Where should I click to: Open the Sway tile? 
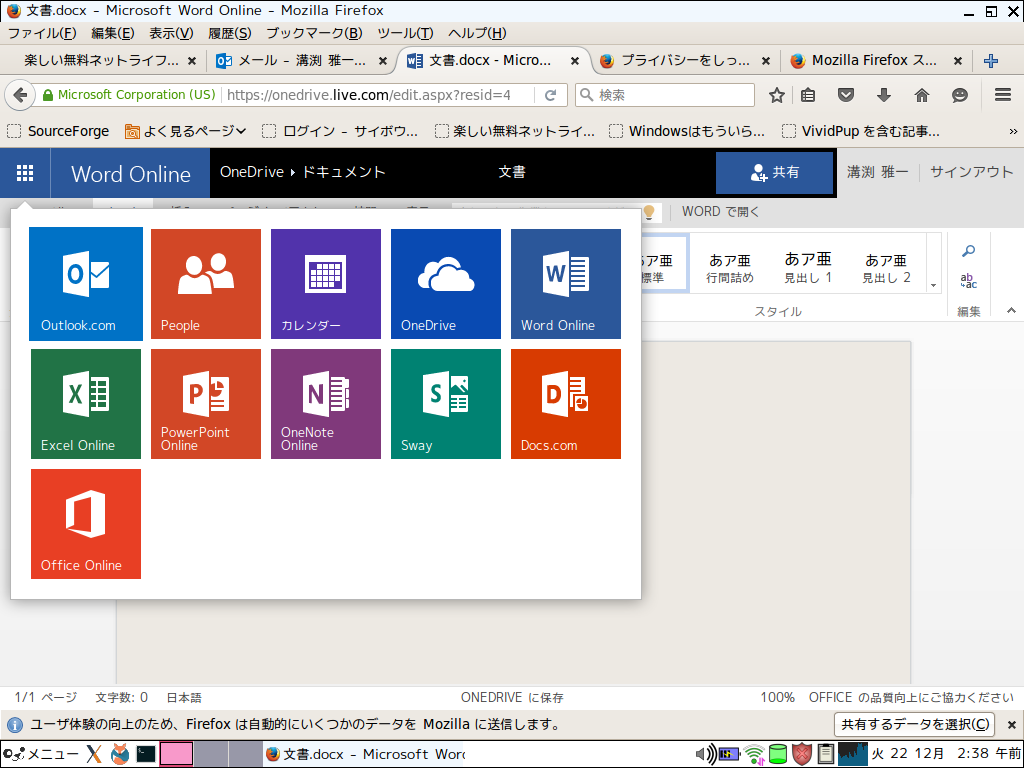click(x=446, y=404)
